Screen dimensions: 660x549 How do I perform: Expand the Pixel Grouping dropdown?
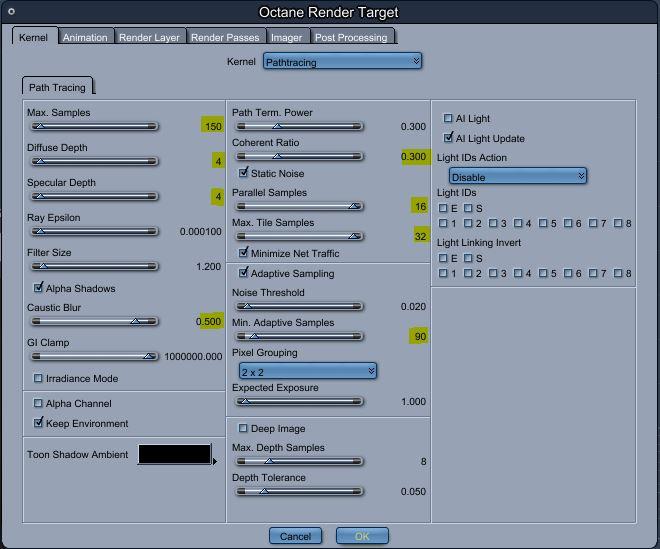[308, 371]
